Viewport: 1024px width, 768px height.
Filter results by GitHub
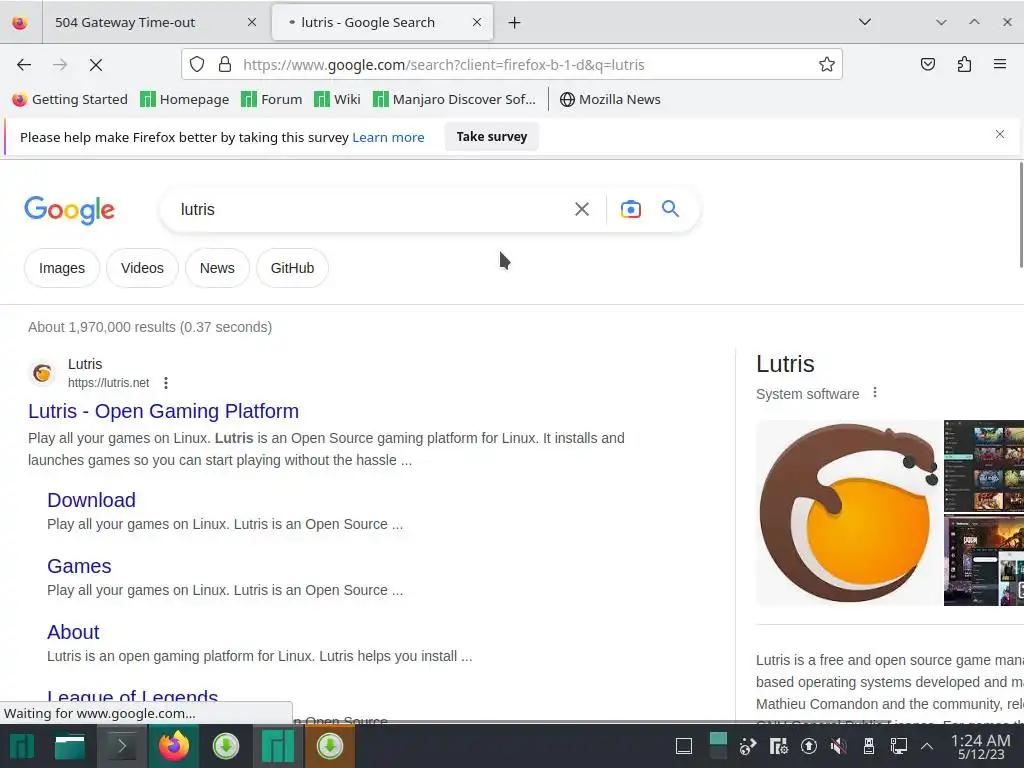pyautogui.click(x=292, y=268)
